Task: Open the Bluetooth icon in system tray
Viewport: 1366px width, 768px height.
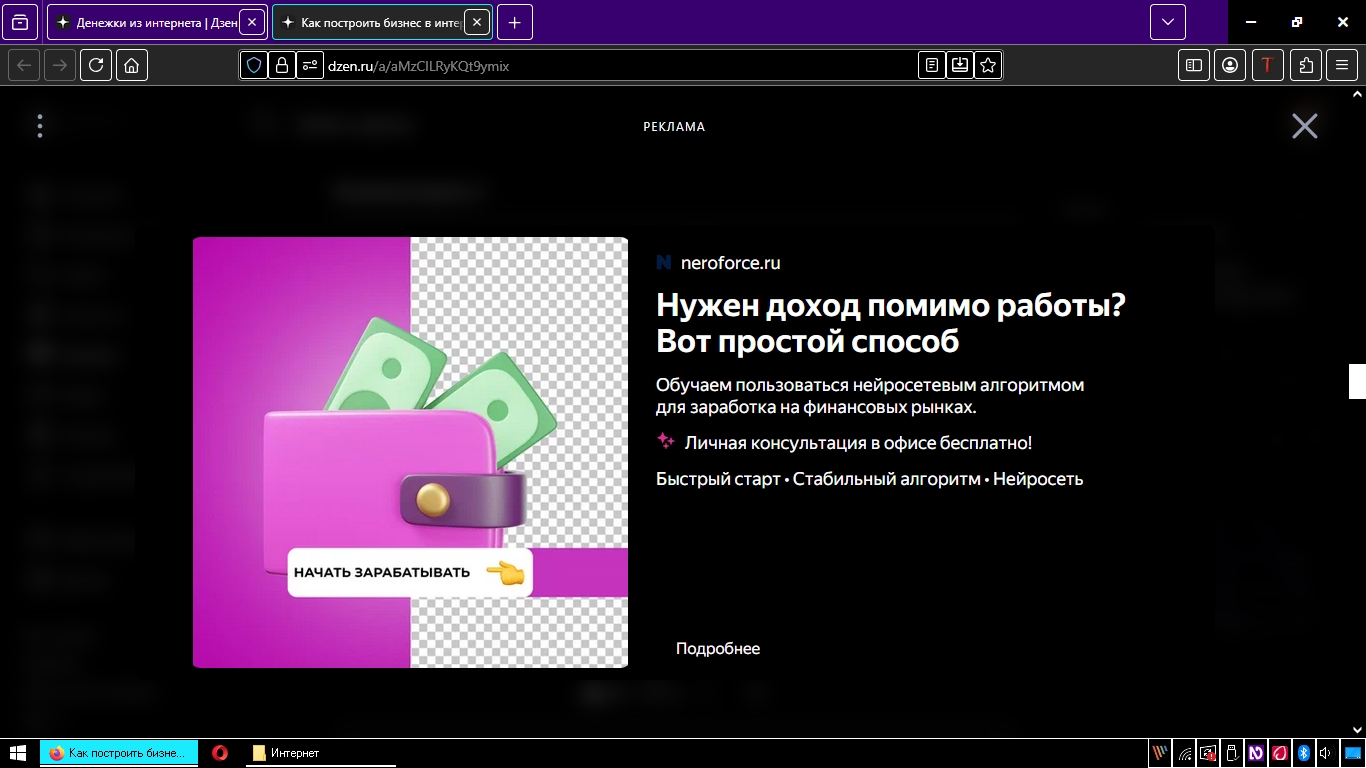Action: [1302, 753]
